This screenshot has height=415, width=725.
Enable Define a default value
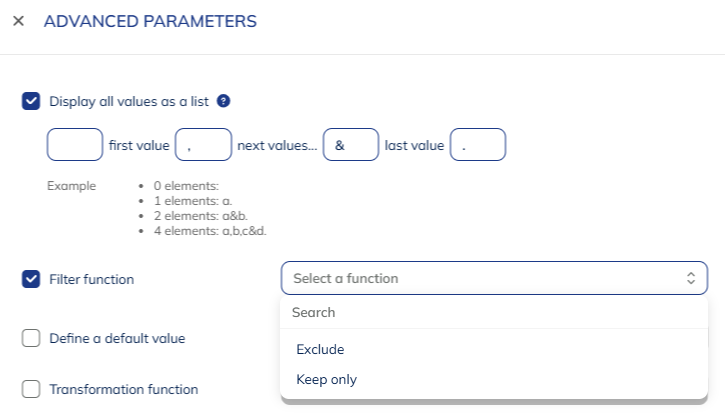coord(31,338)
